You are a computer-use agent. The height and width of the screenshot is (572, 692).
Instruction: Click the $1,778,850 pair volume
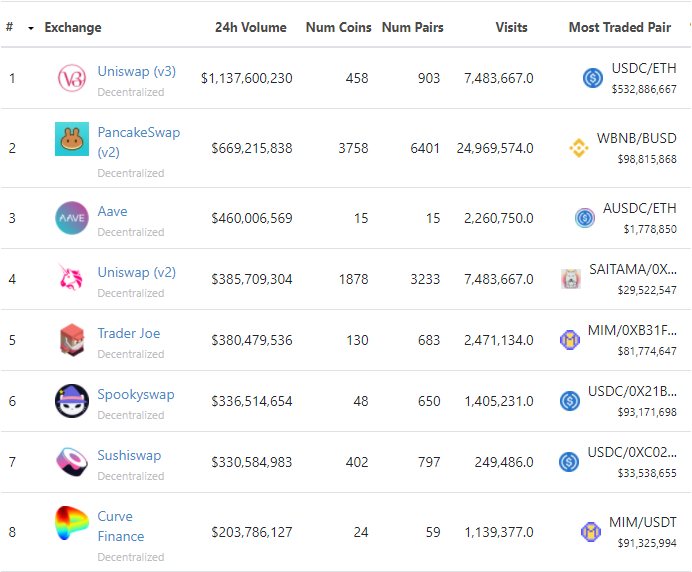click(650, 229)
